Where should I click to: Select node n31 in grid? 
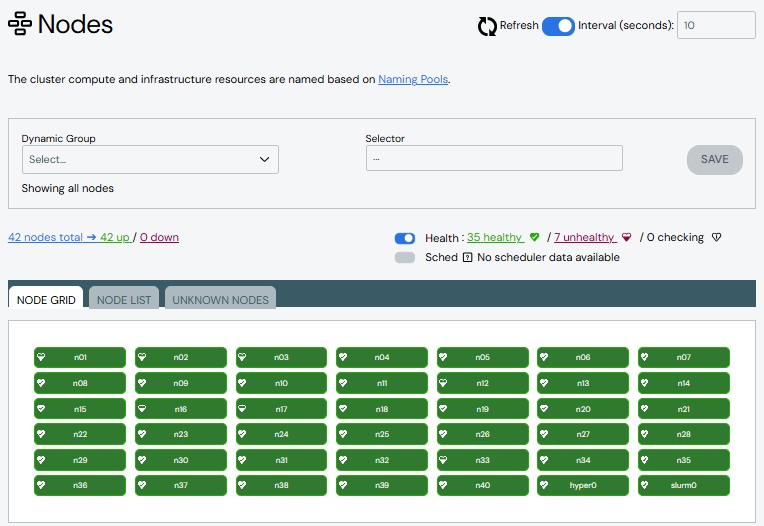pyautogui.click(x=281, y=459)
